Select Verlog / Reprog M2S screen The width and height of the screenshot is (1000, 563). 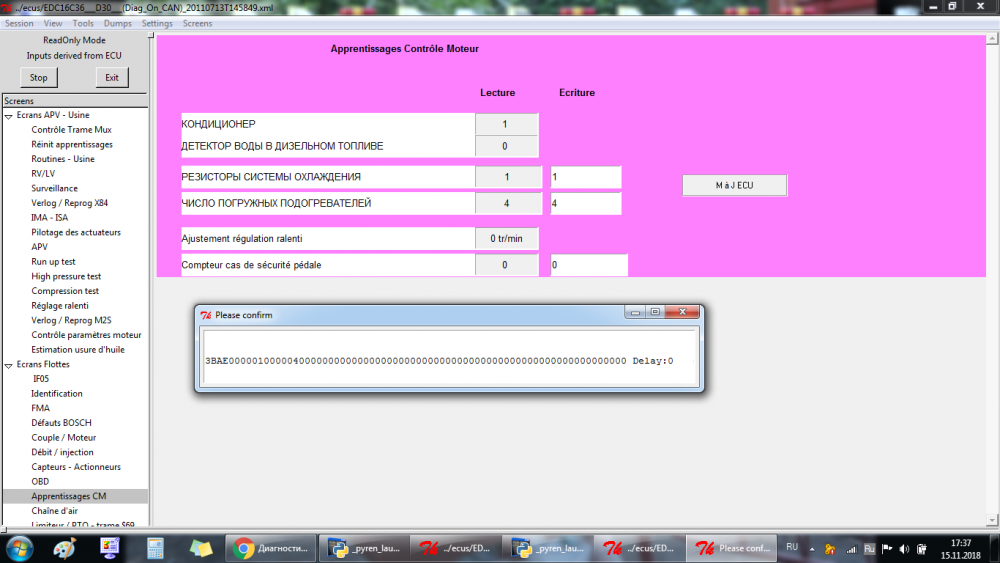[x=71, y=320]
